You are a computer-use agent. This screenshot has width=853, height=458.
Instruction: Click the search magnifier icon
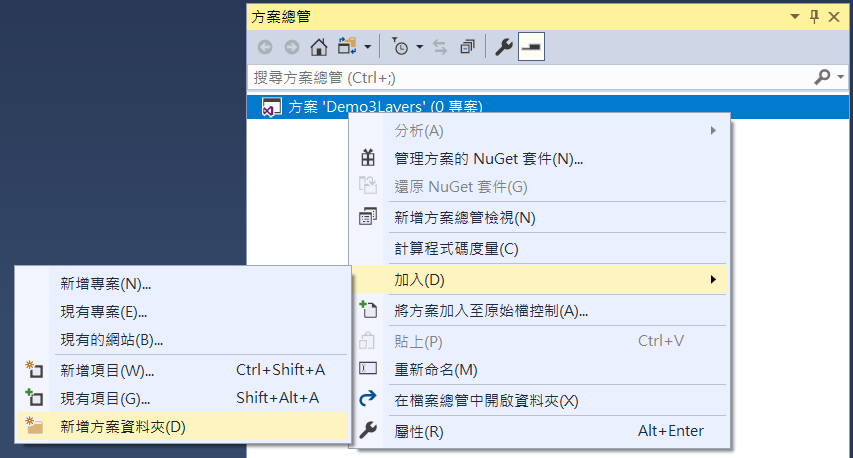pos(823,77)
